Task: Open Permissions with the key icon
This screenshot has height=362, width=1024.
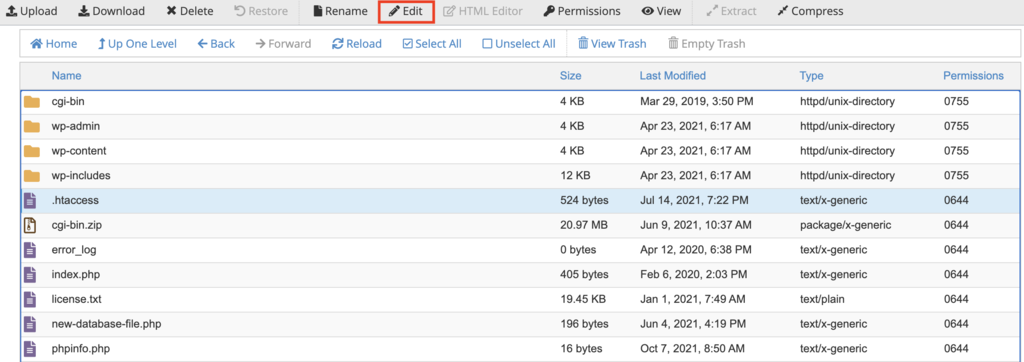Action: (582, 11)
